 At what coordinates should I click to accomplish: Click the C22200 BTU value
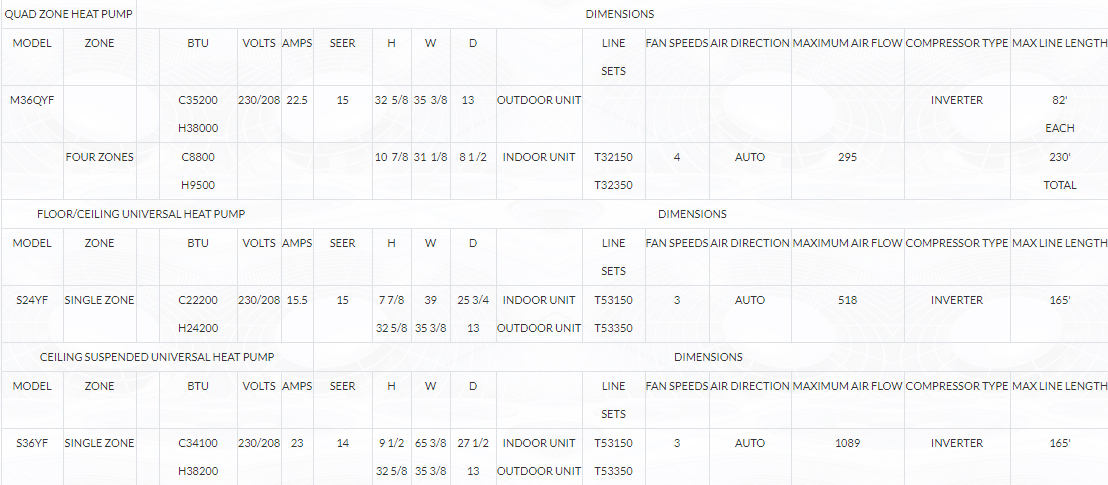pyautogui.click(x=198, y=300)
